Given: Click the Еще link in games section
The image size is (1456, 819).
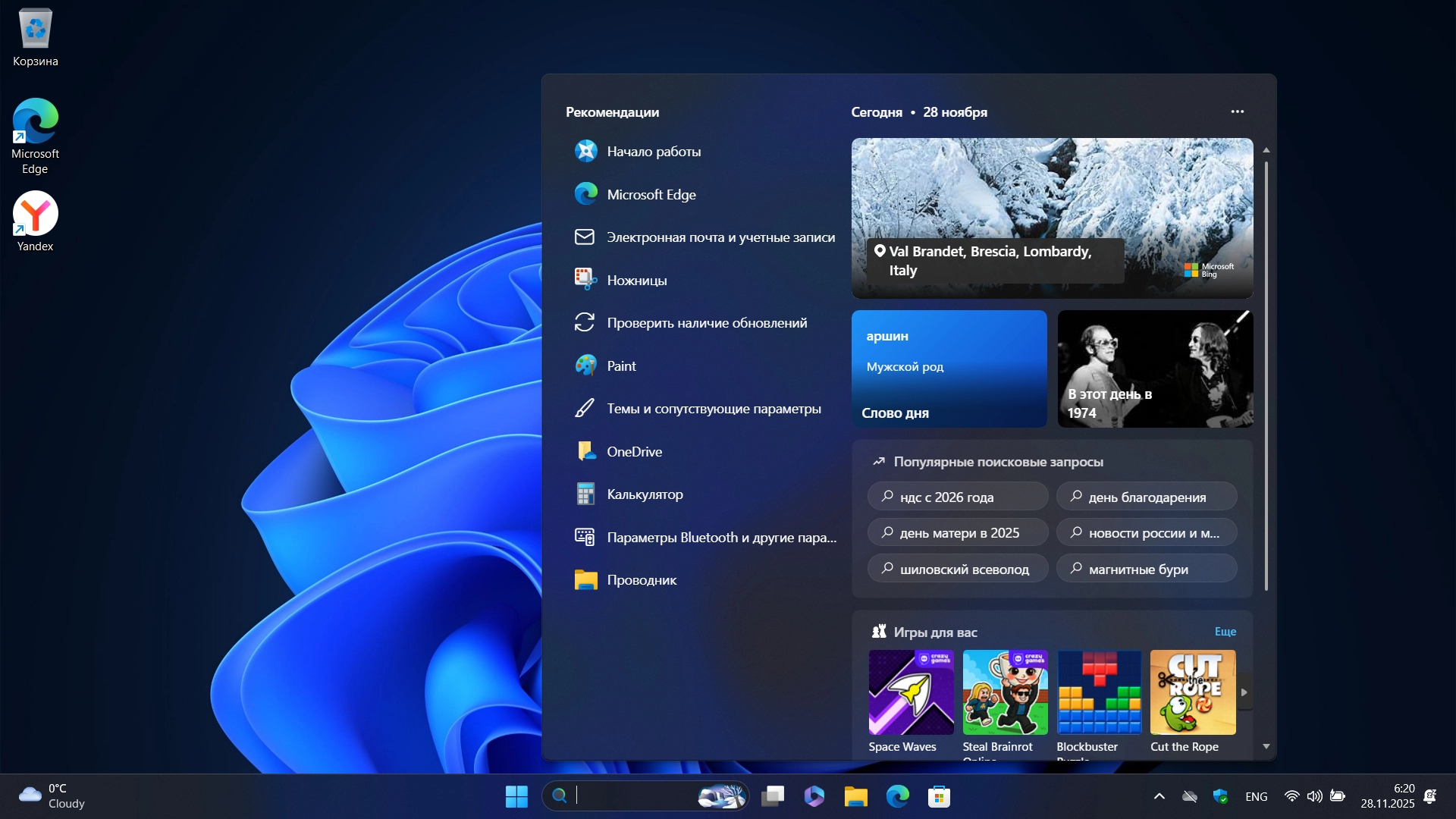Looking at the screenshot, I should click(1225, 632).
